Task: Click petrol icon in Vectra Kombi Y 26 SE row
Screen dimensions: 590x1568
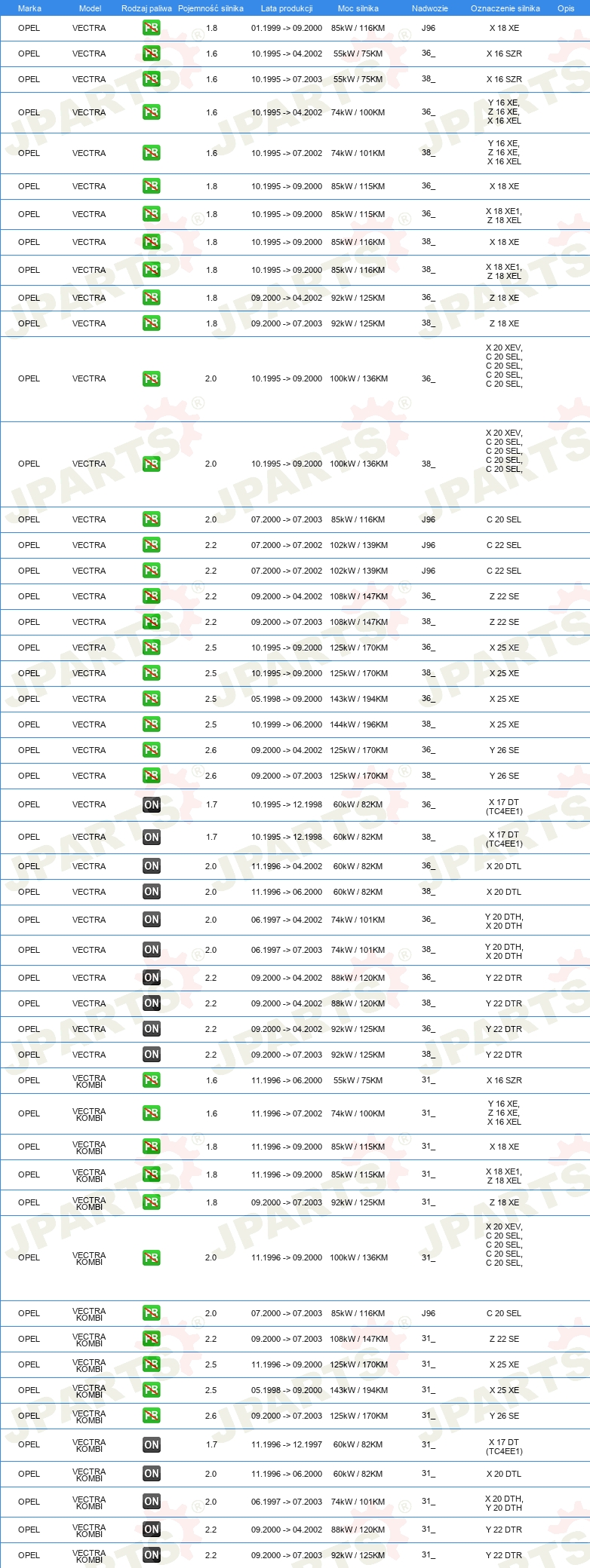Action: [152, 1416]
